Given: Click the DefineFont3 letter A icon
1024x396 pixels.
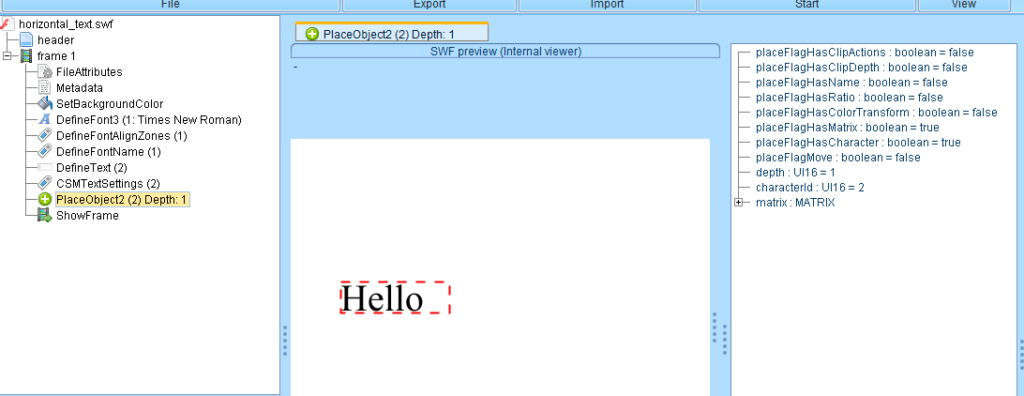Looking at the screenshot, I should click(x=44, y=120).
